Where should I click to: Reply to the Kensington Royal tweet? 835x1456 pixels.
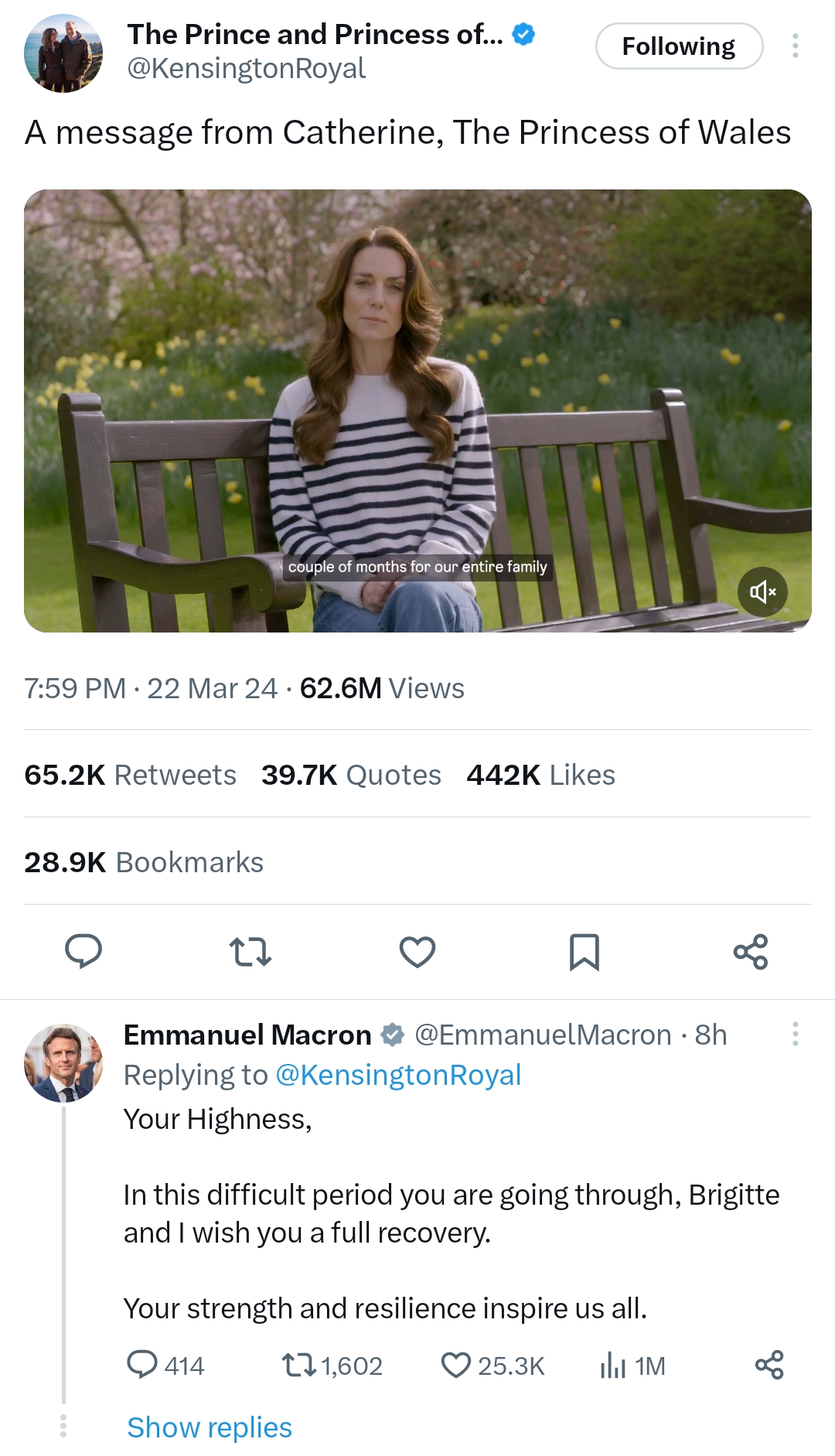tap(83, 951)
